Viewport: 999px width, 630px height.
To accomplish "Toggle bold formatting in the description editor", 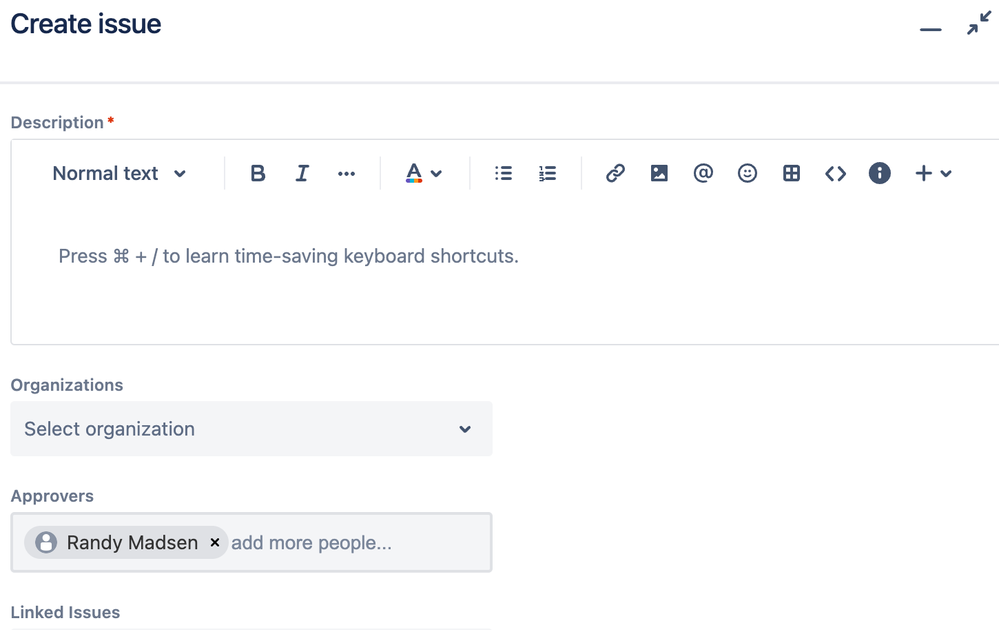I will click(257, 172).
